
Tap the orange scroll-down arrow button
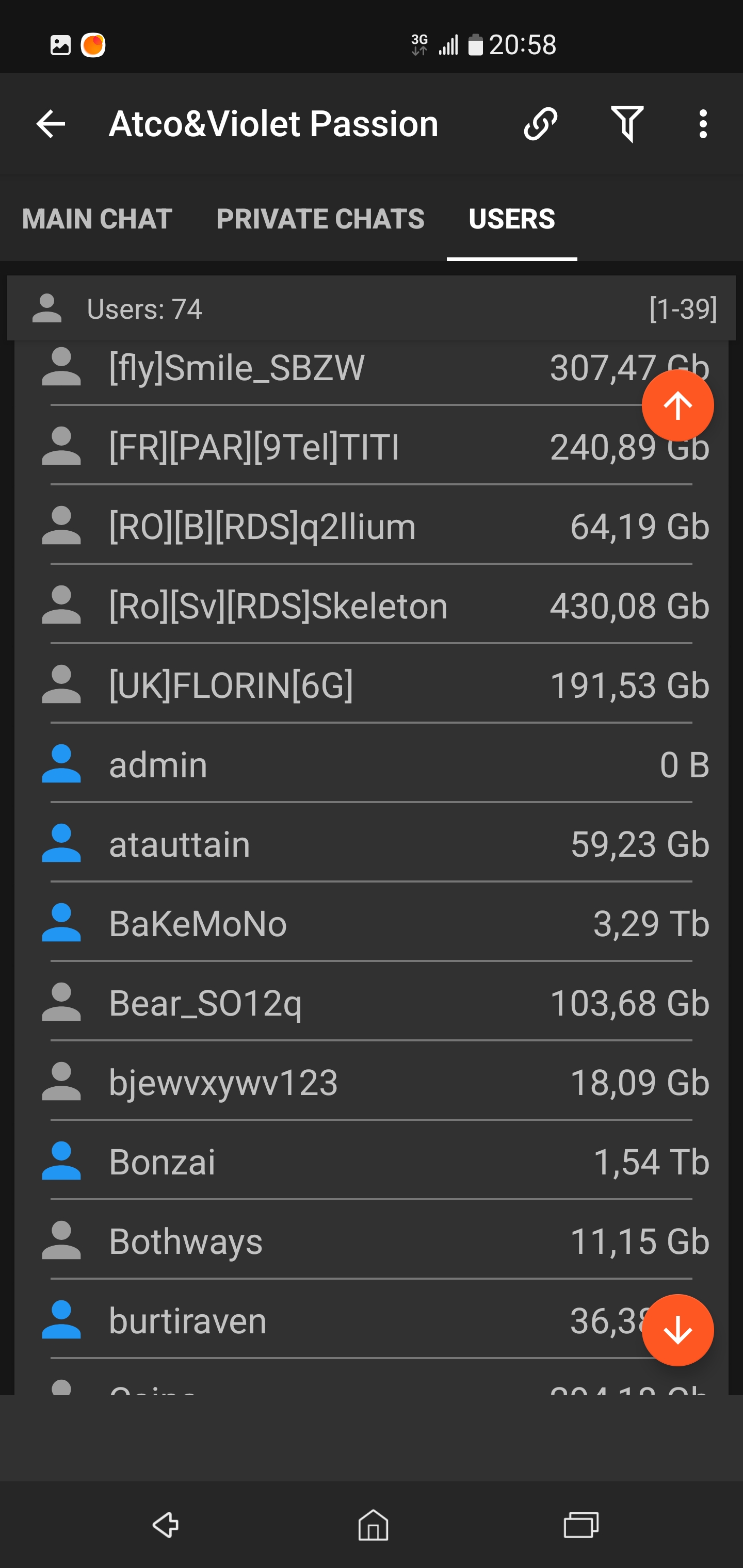677,1330
